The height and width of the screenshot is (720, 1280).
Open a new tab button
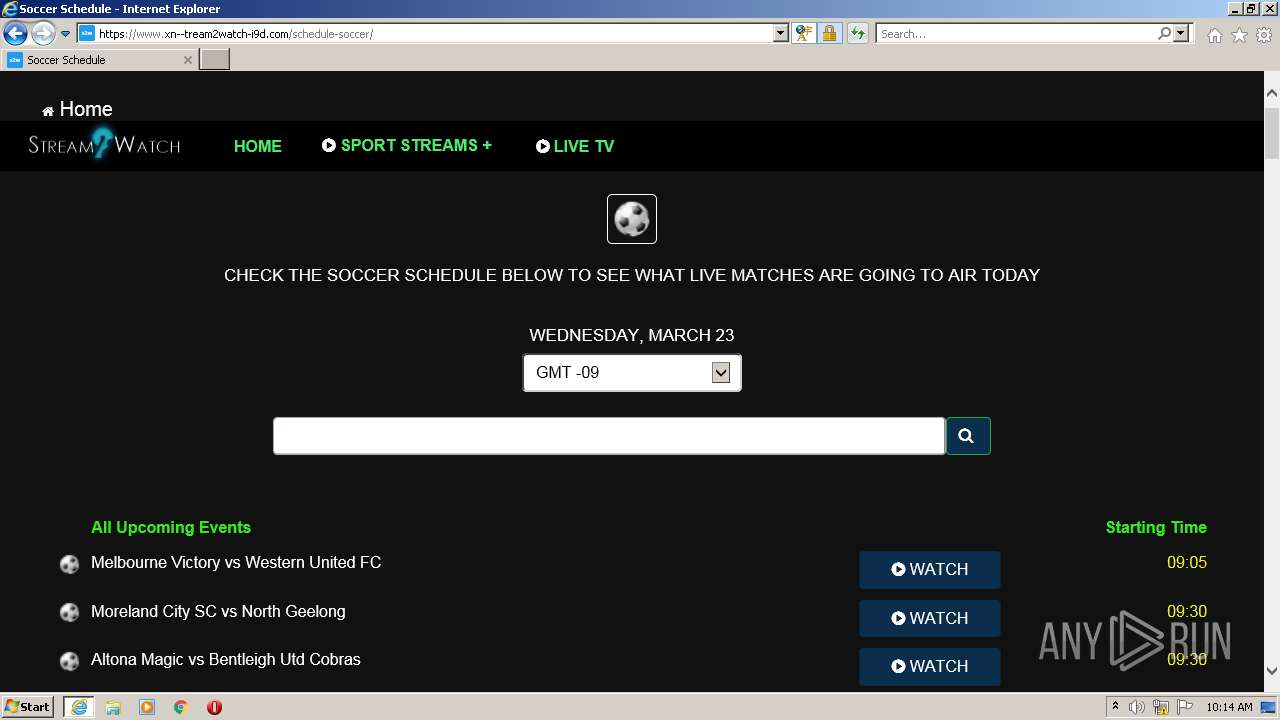215,60
